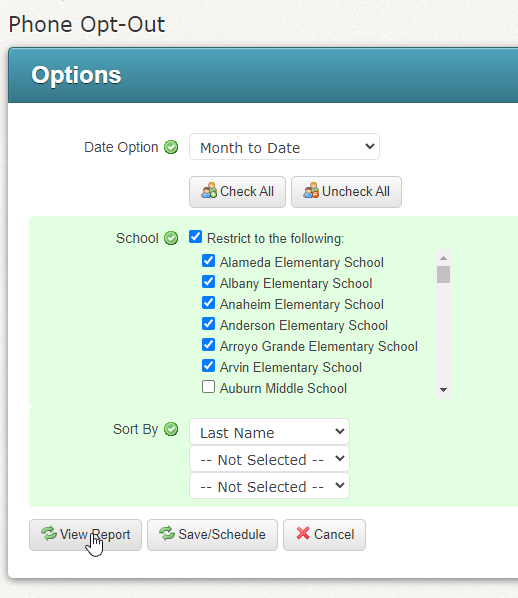Image resolution: width=518 pixels, height=598 pixels.
Task: Click the people icon on Uncheck All
Action: point(311,191)
